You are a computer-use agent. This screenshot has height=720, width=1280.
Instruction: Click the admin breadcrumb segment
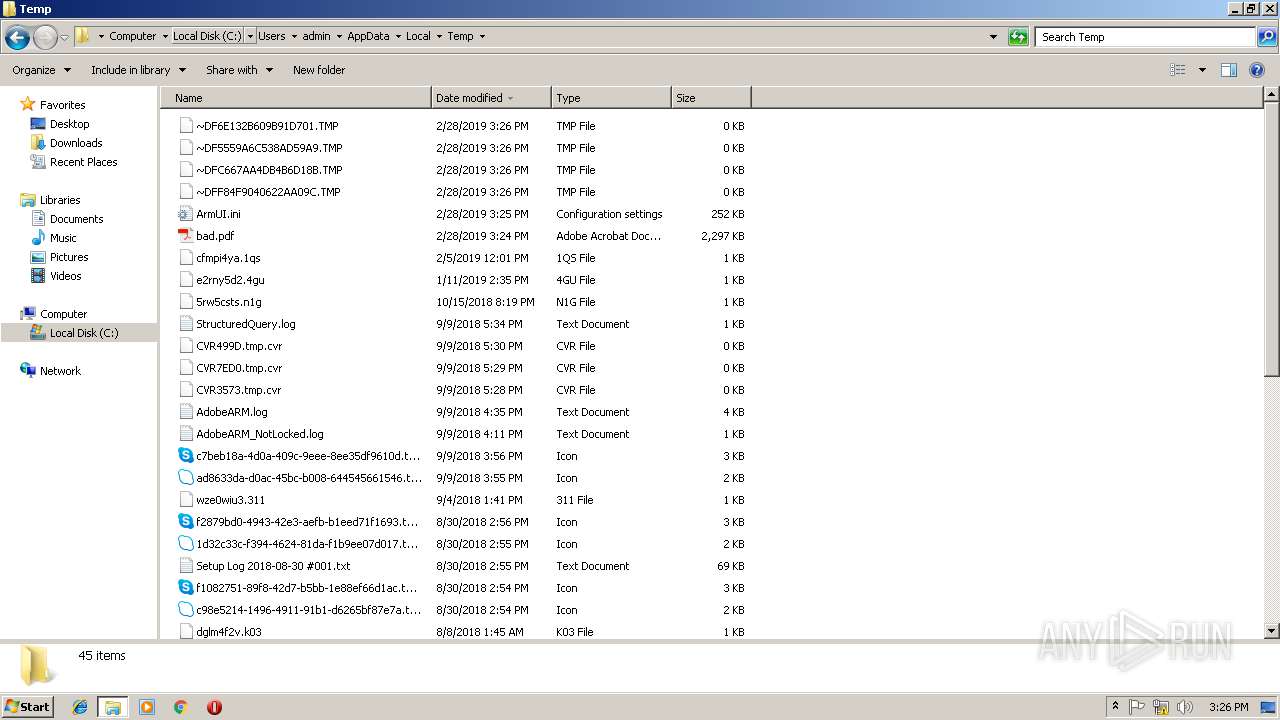[316, 36]
